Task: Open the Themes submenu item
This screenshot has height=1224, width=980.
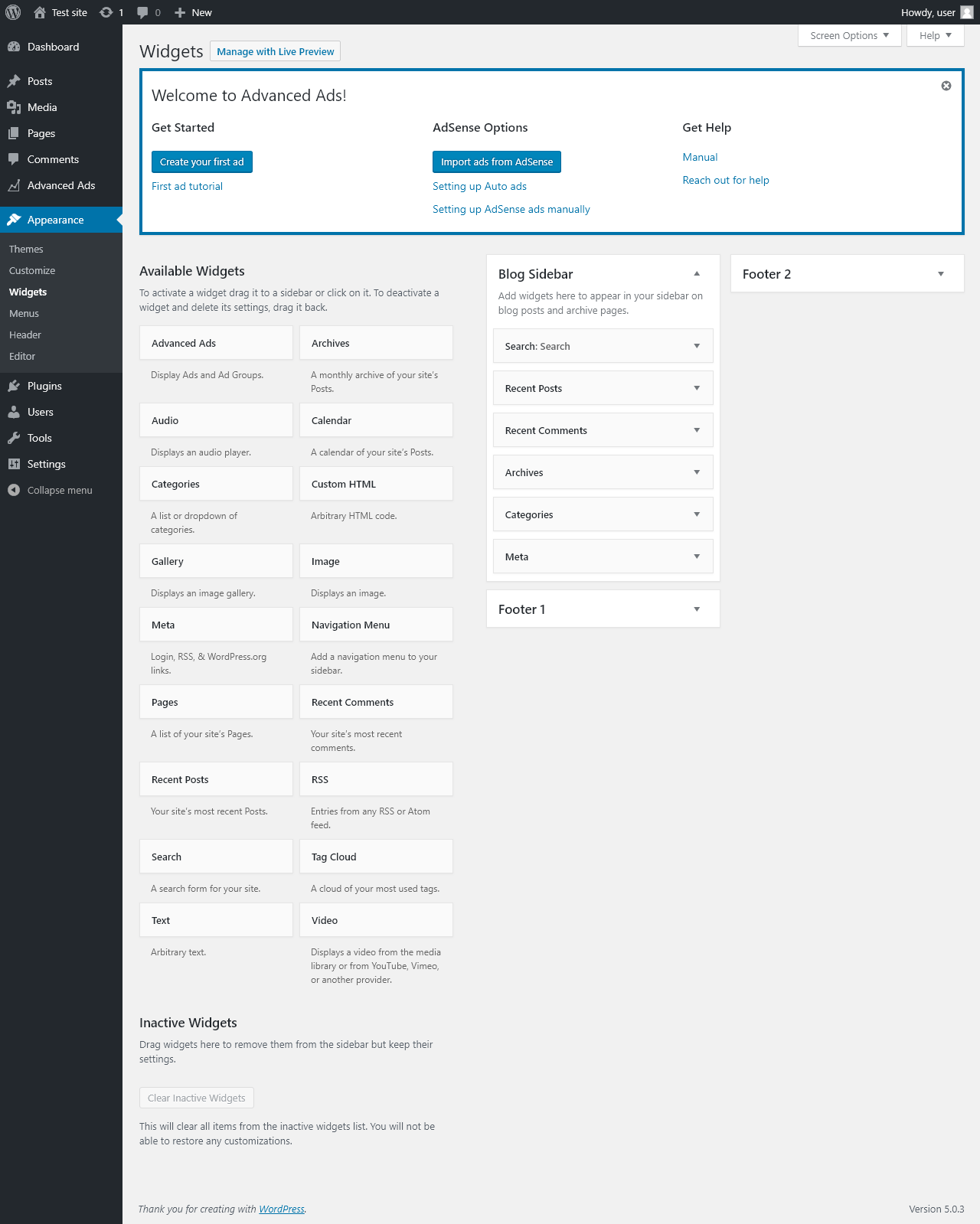Action: coord(26,249)
